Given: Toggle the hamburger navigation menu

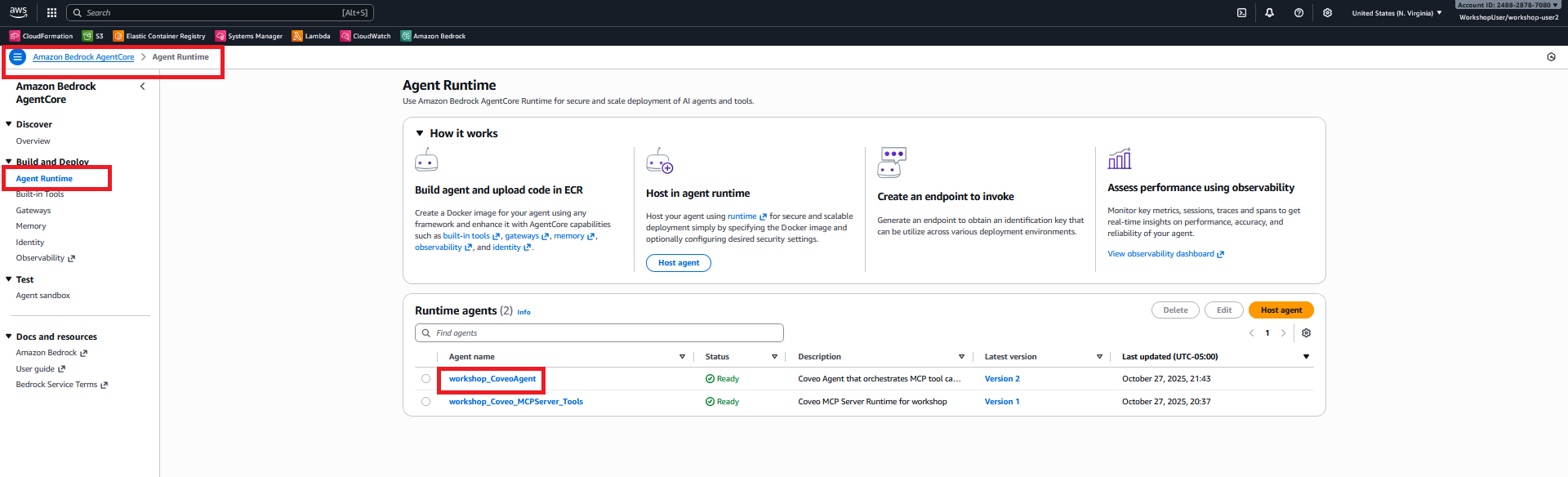Looking at the screenshot, I should pyautogui.click(x=17, y=57).
